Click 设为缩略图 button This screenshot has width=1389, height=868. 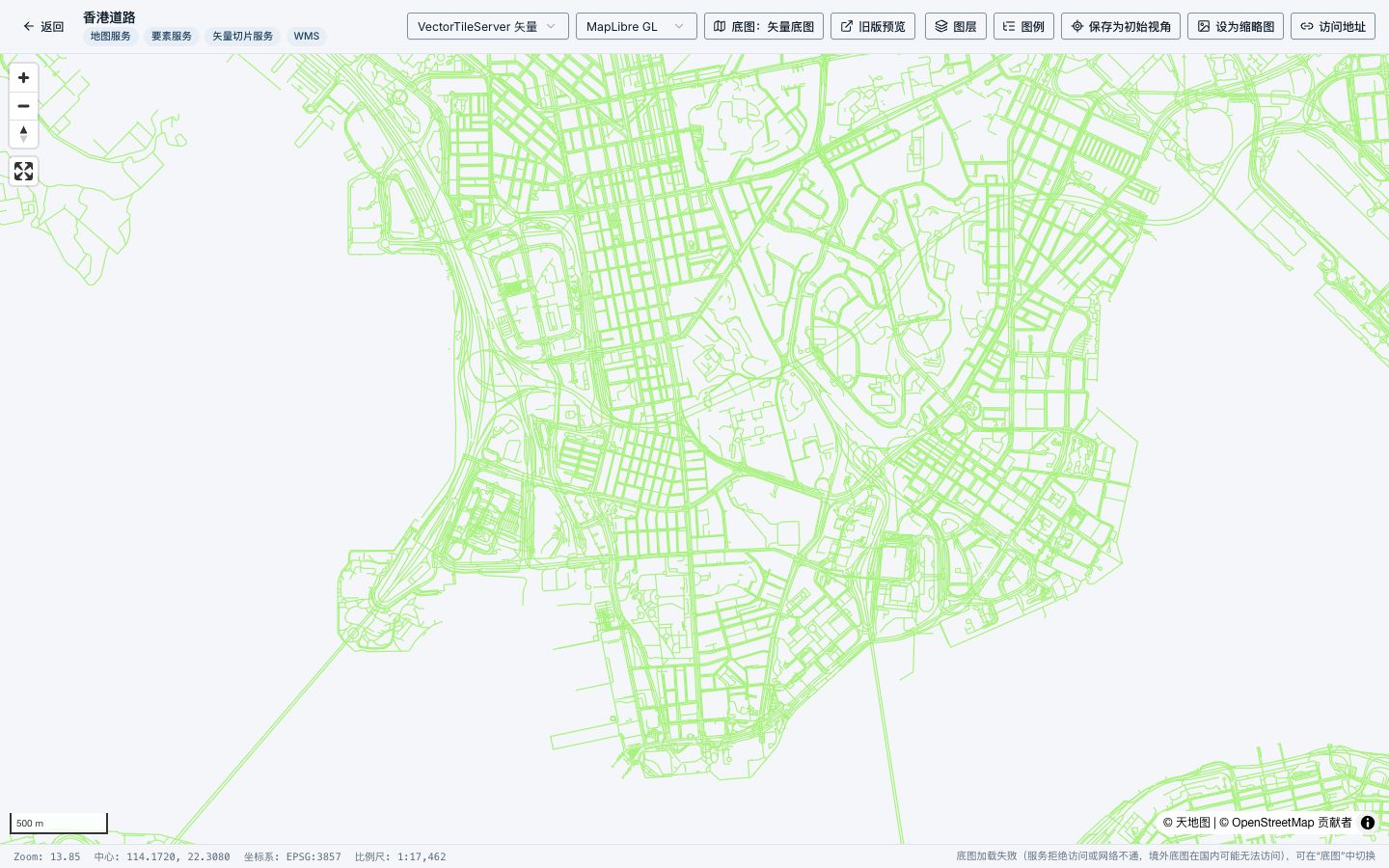[1236, 27]
